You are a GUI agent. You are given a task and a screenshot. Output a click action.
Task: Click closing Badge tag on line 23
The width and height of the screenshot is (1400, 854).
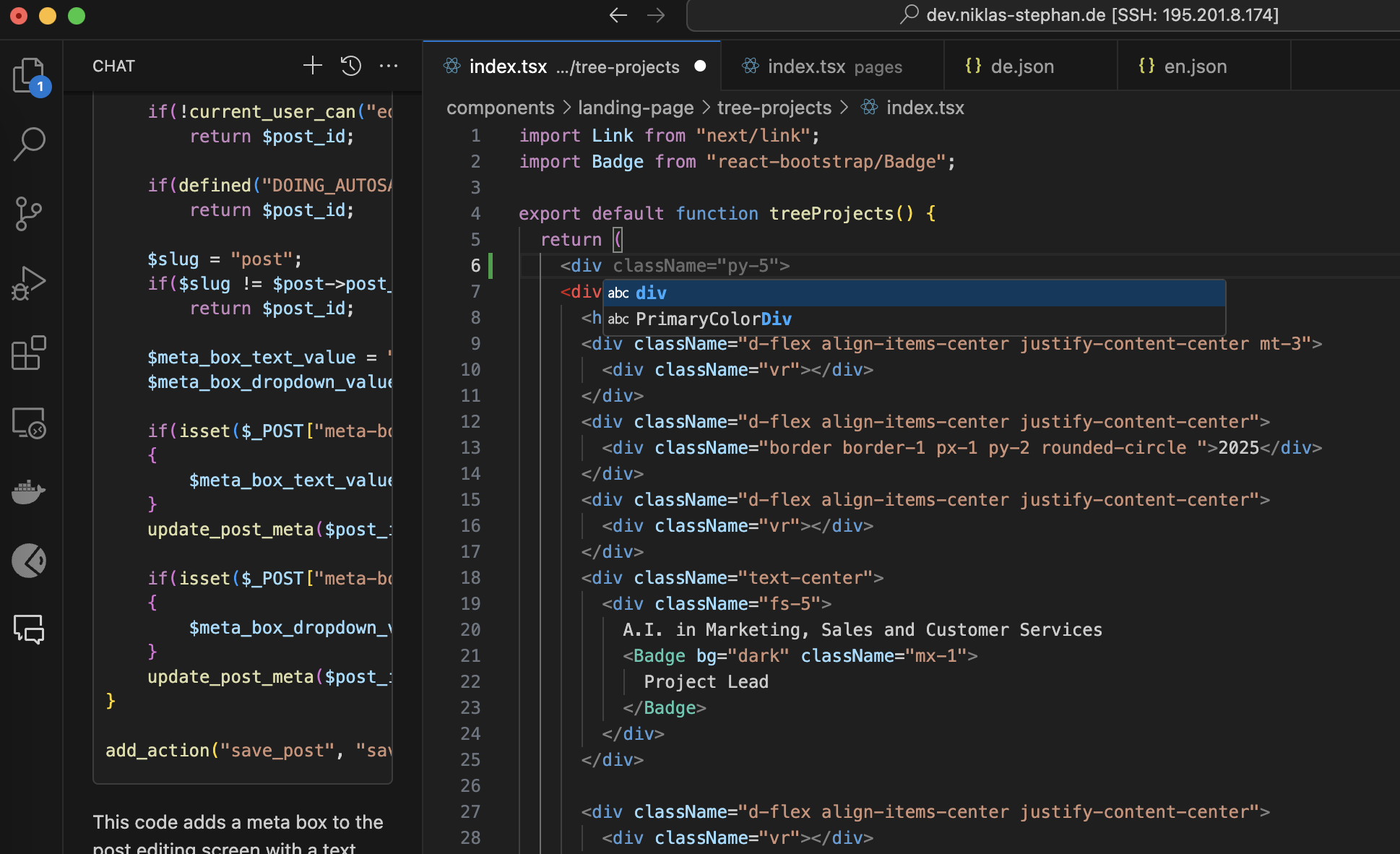[665, 707]
